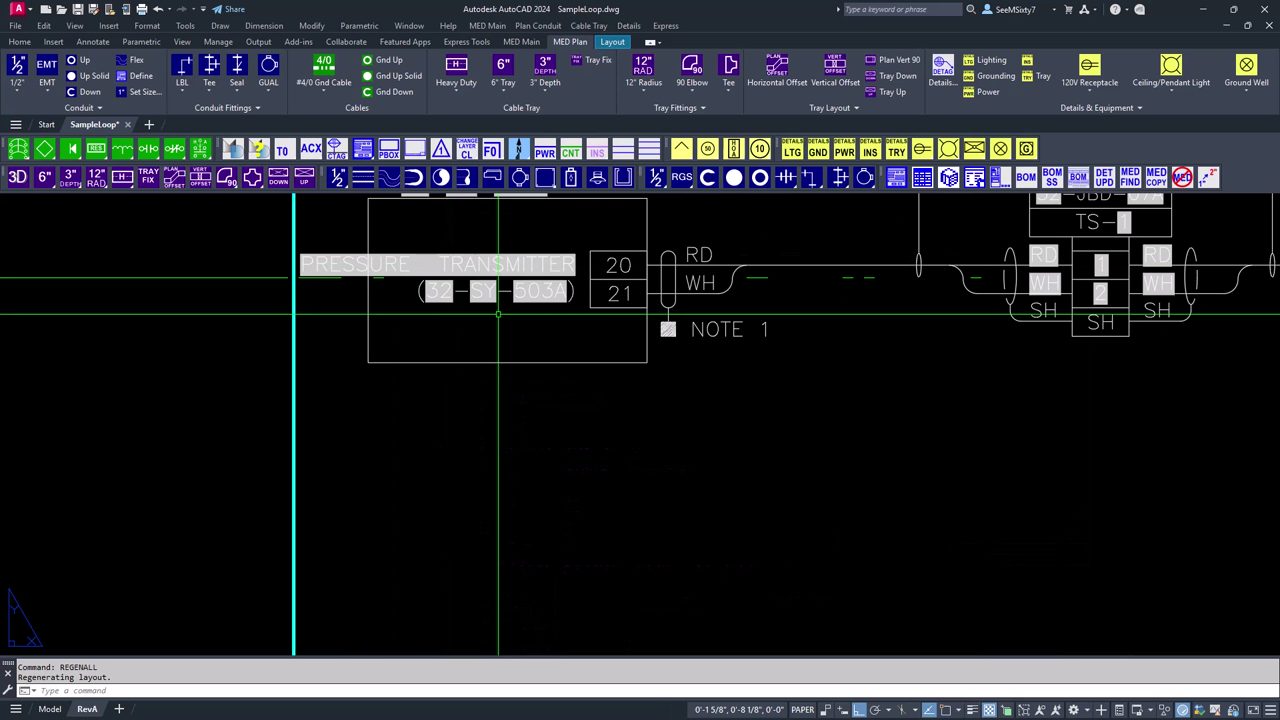Open the Cable Tray menu

pos(589,26)
